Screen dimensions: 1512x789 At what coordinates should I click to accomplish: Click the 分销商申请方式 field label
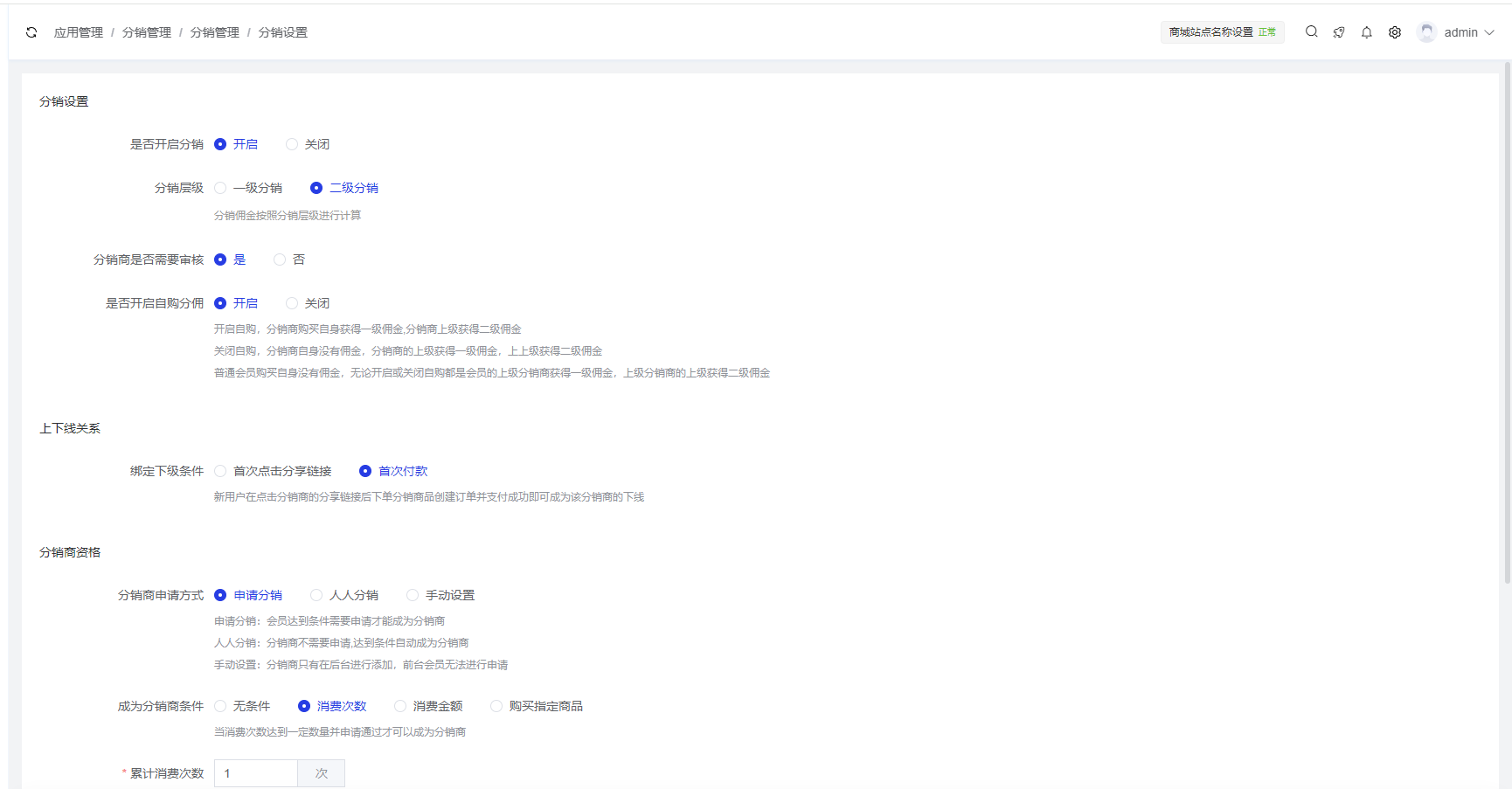pyautogui.click(x=161, y=595)
